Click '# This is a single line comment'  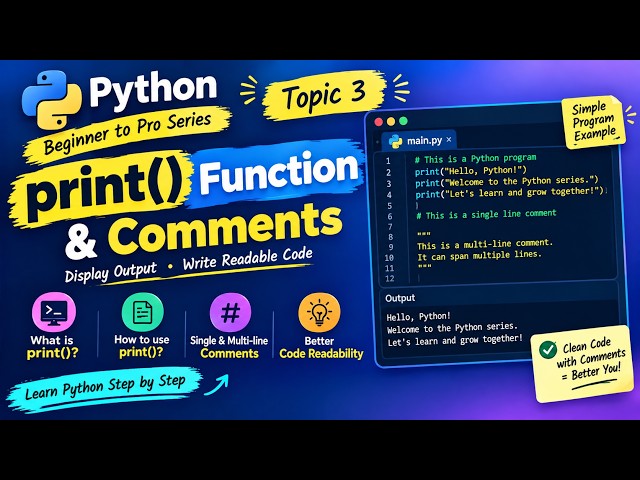click(x=486, y=214)
